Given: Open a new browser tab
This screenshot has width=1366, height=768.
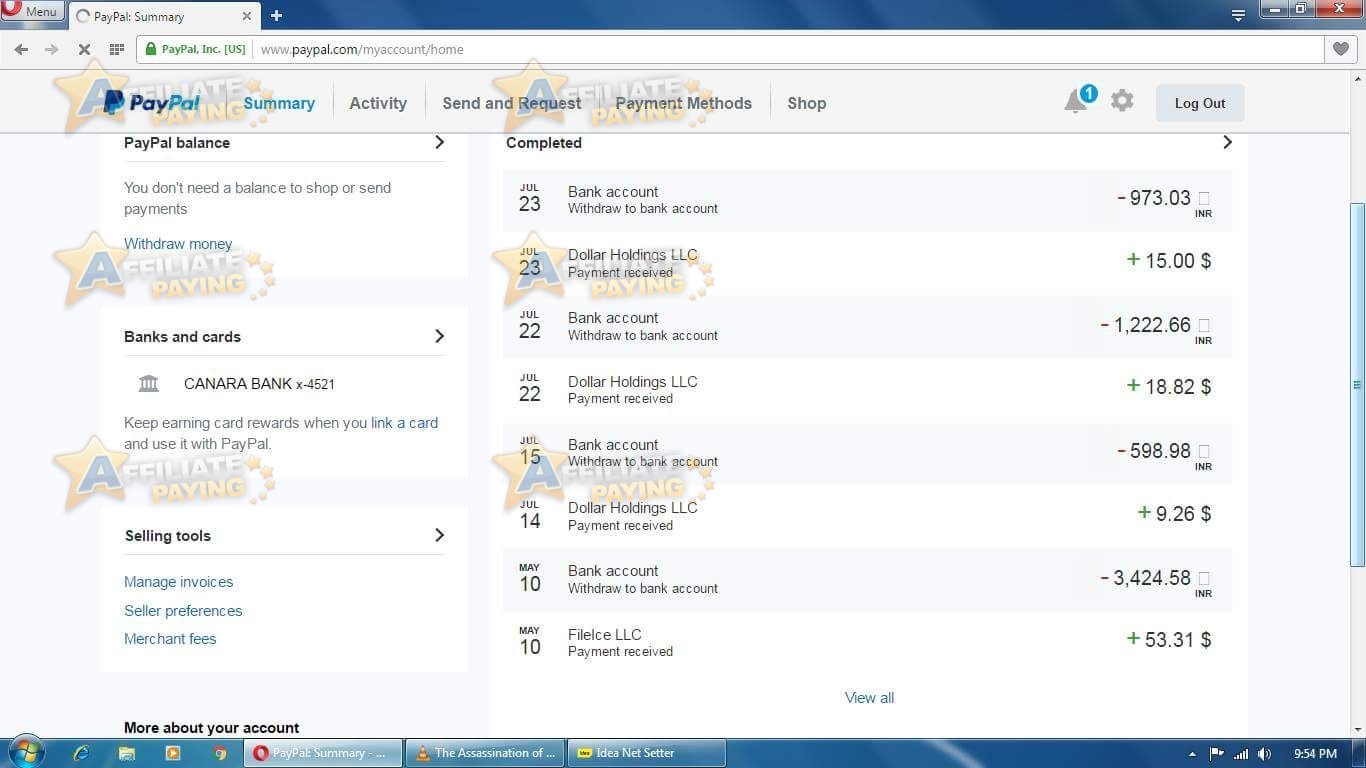Looking at the screenshot, I should tap(276, 15).
